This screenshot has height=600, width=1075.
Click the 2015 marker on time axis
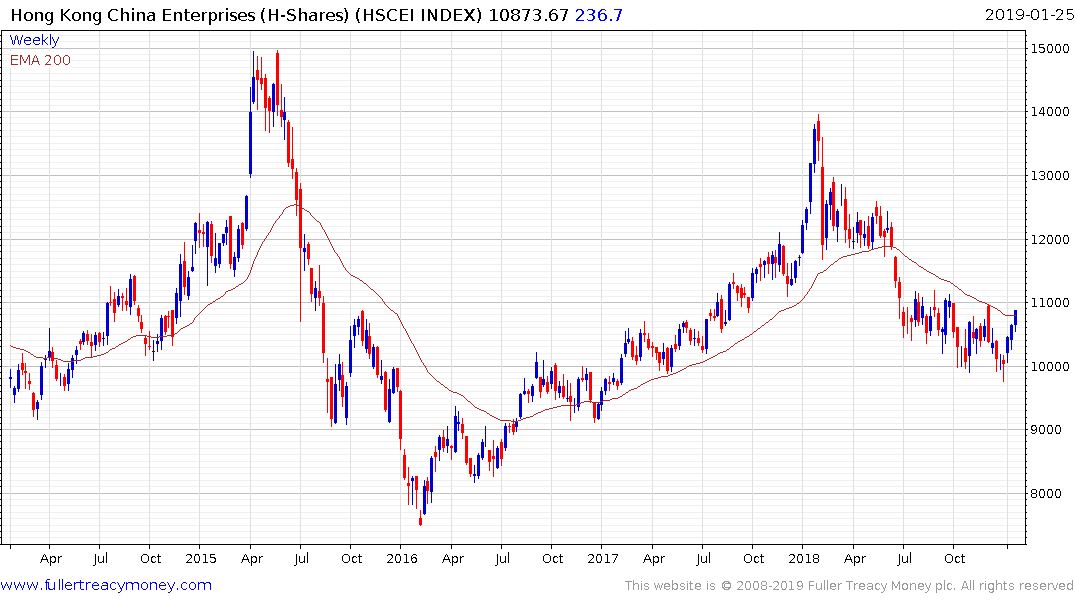click(200, 558)
